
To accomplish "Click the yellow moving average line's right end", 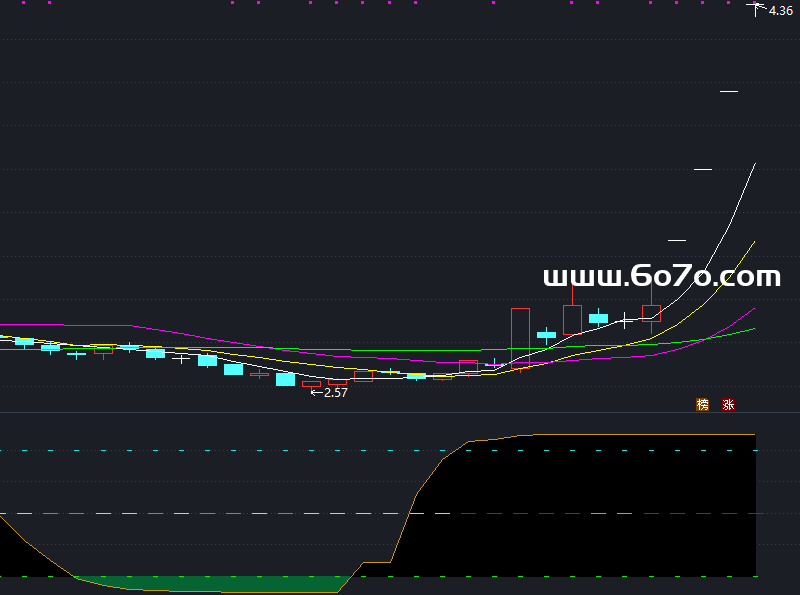I will click(x=754, y=242).
